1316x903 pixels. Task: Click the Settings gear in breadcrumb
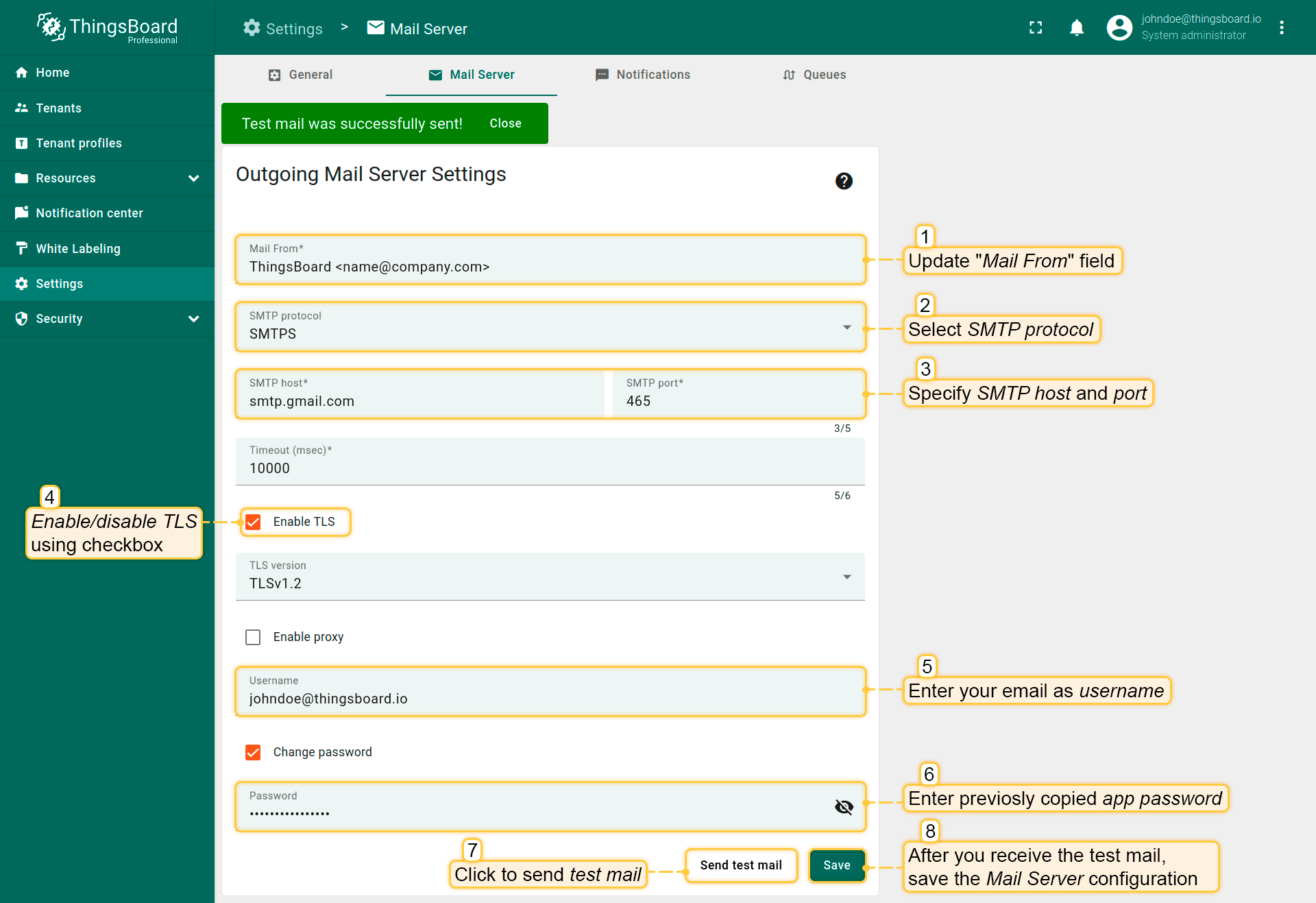coord(252,28)
